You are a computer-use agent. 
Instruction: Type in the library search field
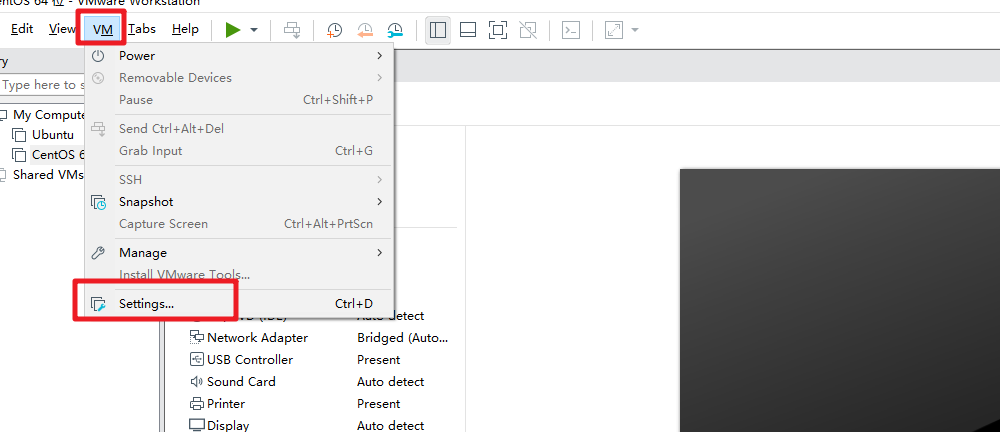pos(42,85)
